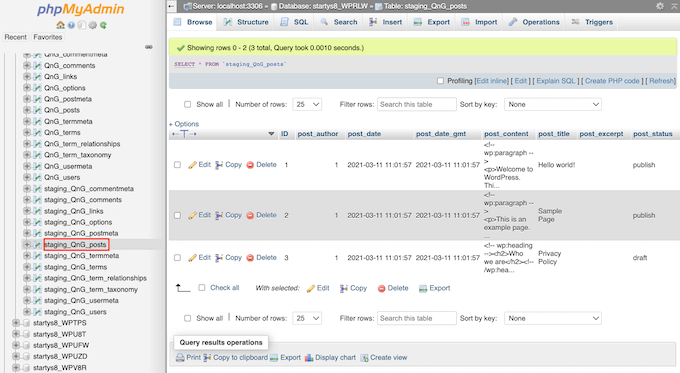Select row checkbox for ID 1

click(x=177, y=165)
